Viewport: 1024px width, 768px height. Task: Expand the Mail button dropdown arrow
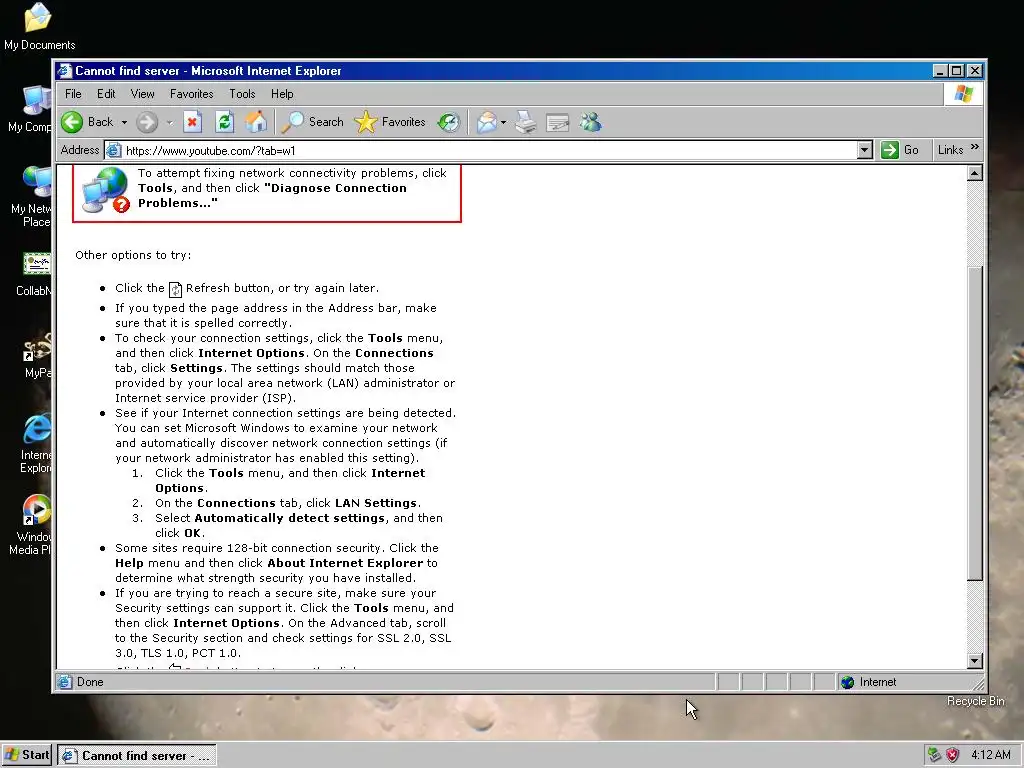click(503, 122)
